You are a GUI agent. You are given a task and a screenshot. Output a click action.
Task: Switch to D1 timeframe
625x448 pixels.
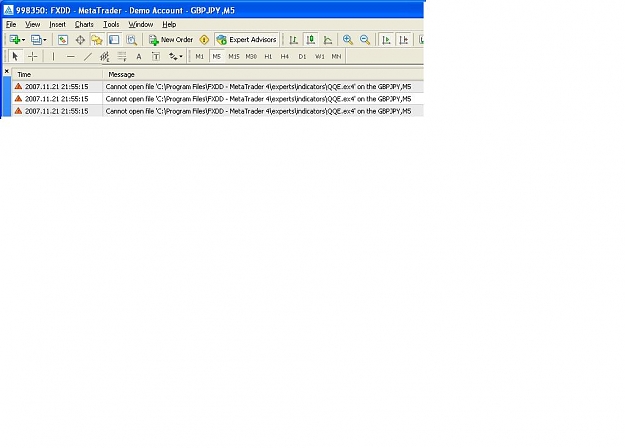[302, 57]
